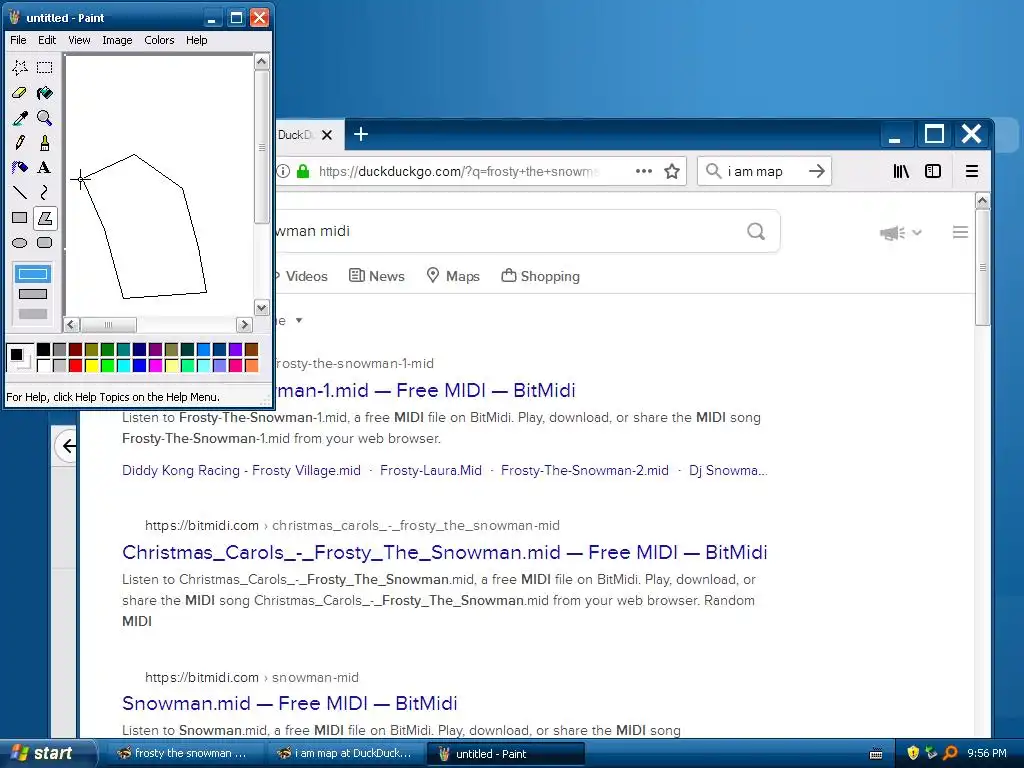Select the Rectangle shape tool
1024x768 pixels.
pos(20,218)
